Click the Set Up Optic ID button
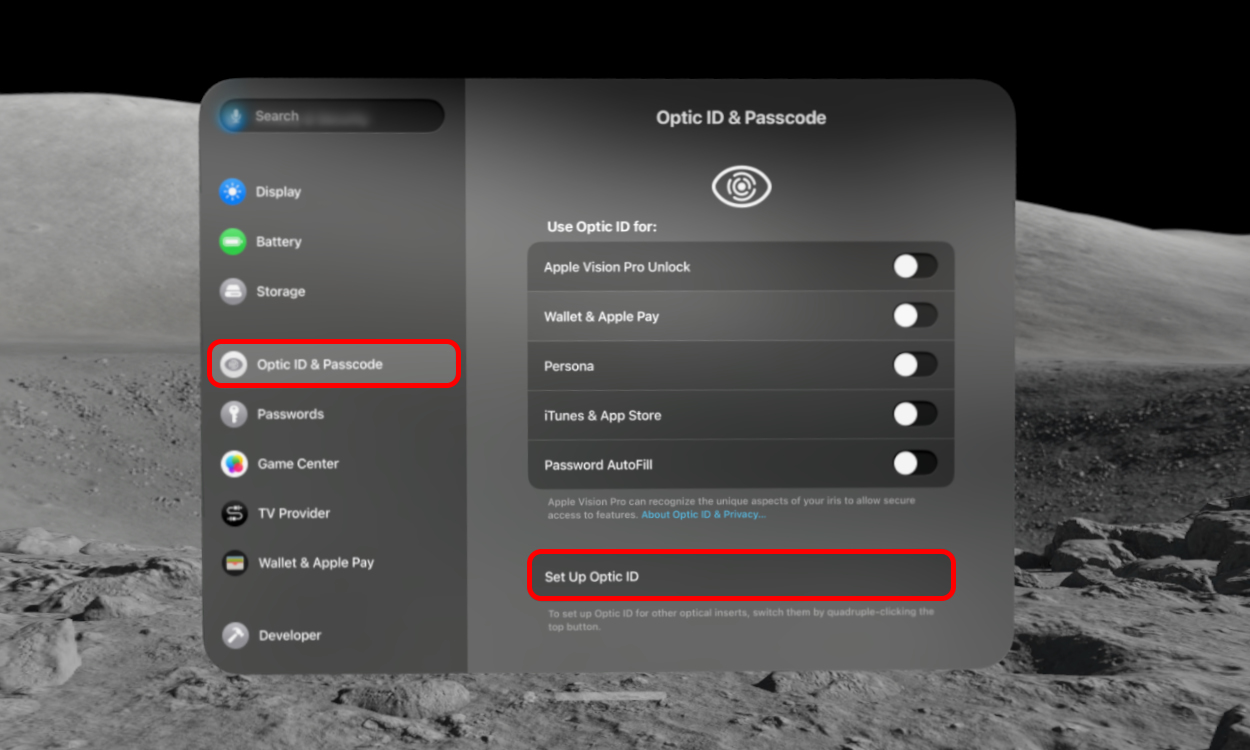Viewport: 1250px width, 750px height. [x=740, y=575]
